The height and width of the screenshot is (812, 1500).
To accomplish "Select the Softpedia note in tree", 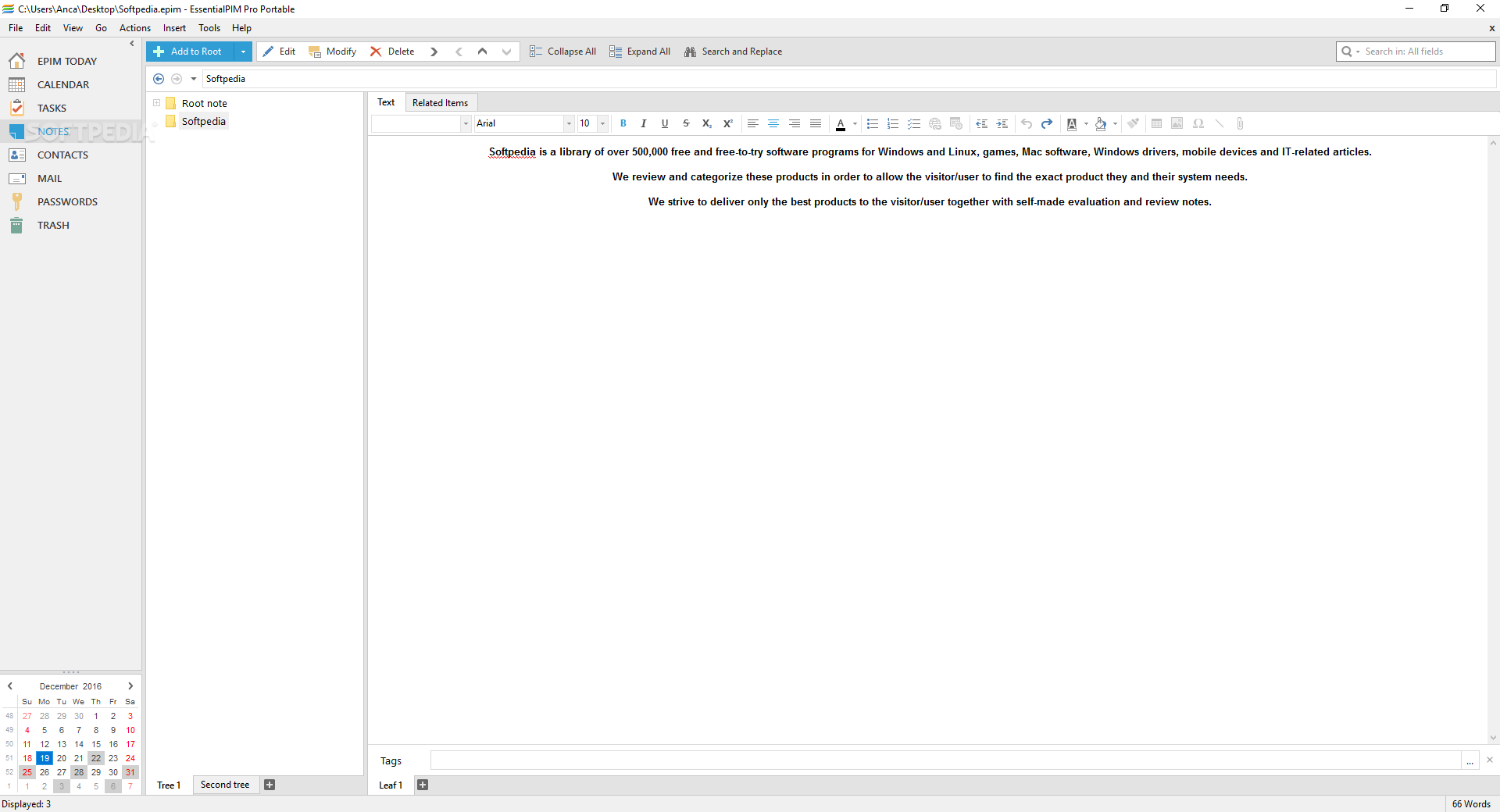I will point(203,121).
